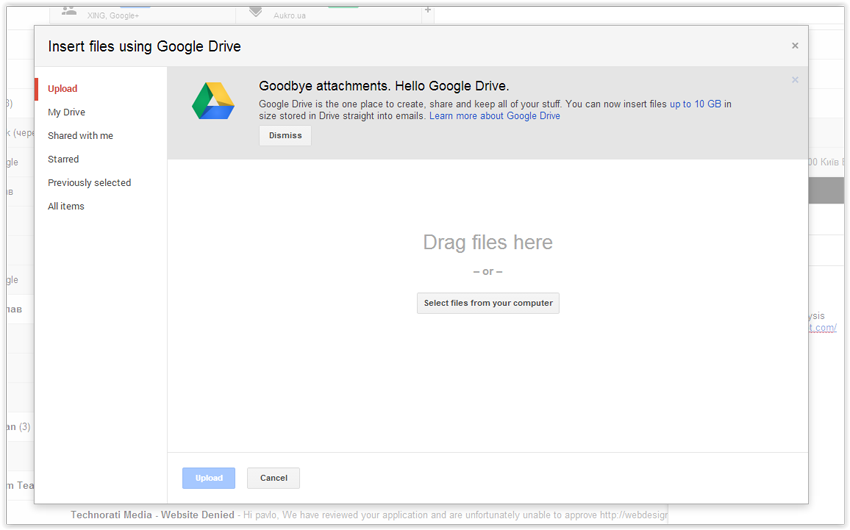Image resolution: width=850 pixels, height=530 pixels.
Task: Open Shared with me section
Action: tap(80, 135)
